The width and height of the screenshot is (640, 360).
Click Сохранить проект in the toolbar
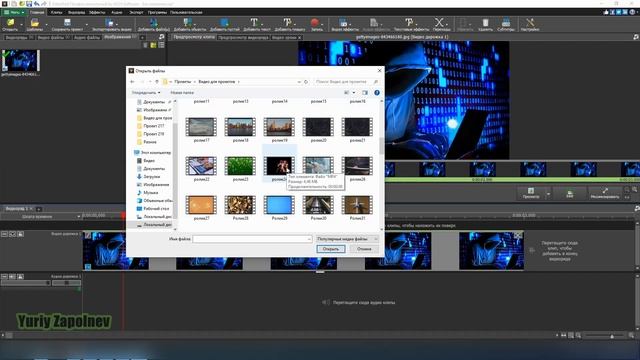[67, 24]
